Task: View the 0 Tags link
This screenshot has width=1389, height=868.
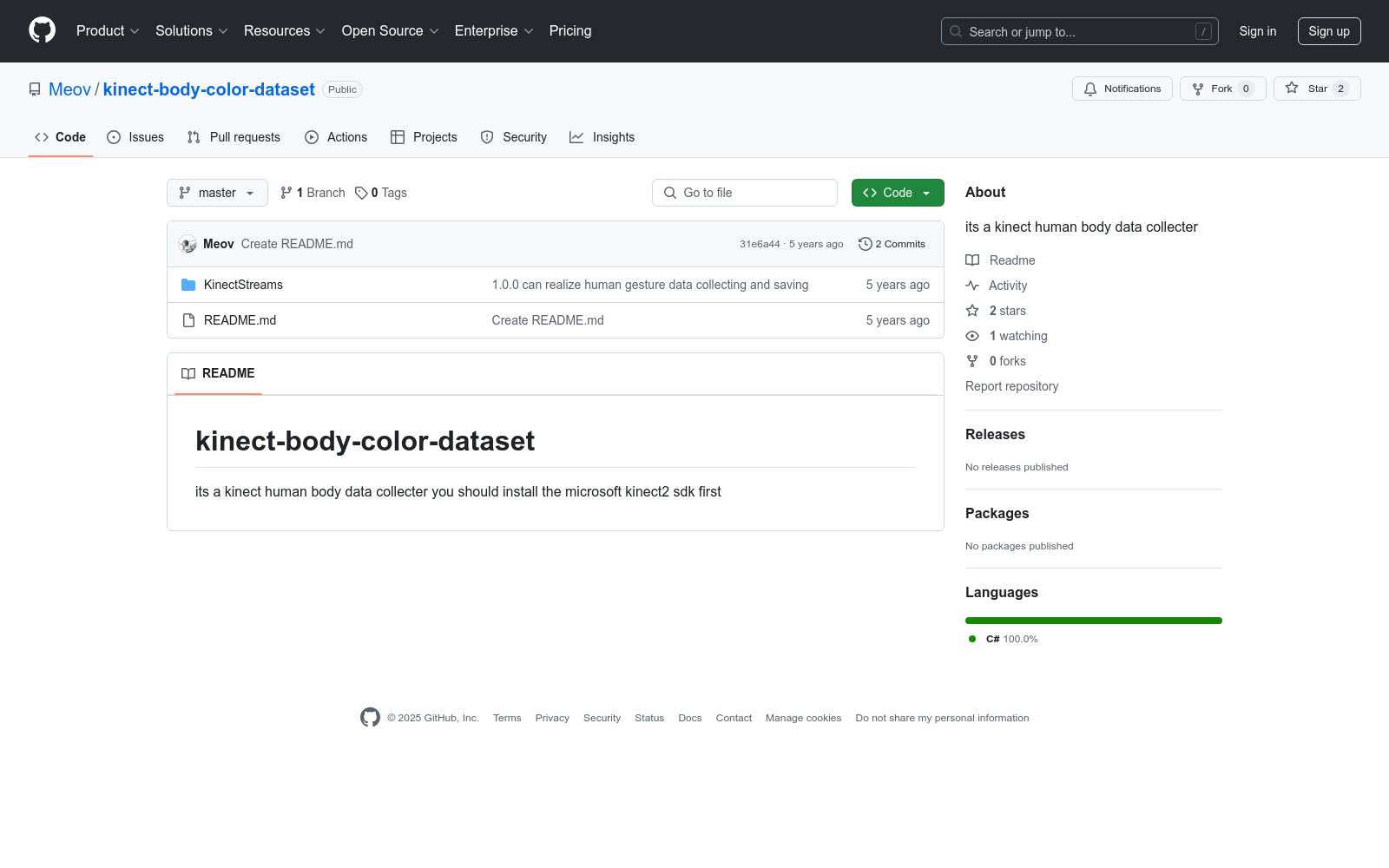Action: [381, 193]
